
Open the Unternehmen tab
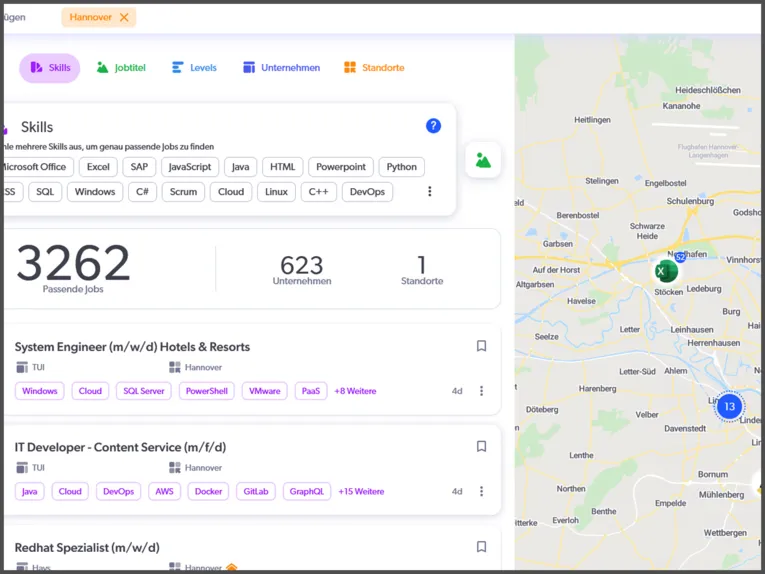[282, 68]
